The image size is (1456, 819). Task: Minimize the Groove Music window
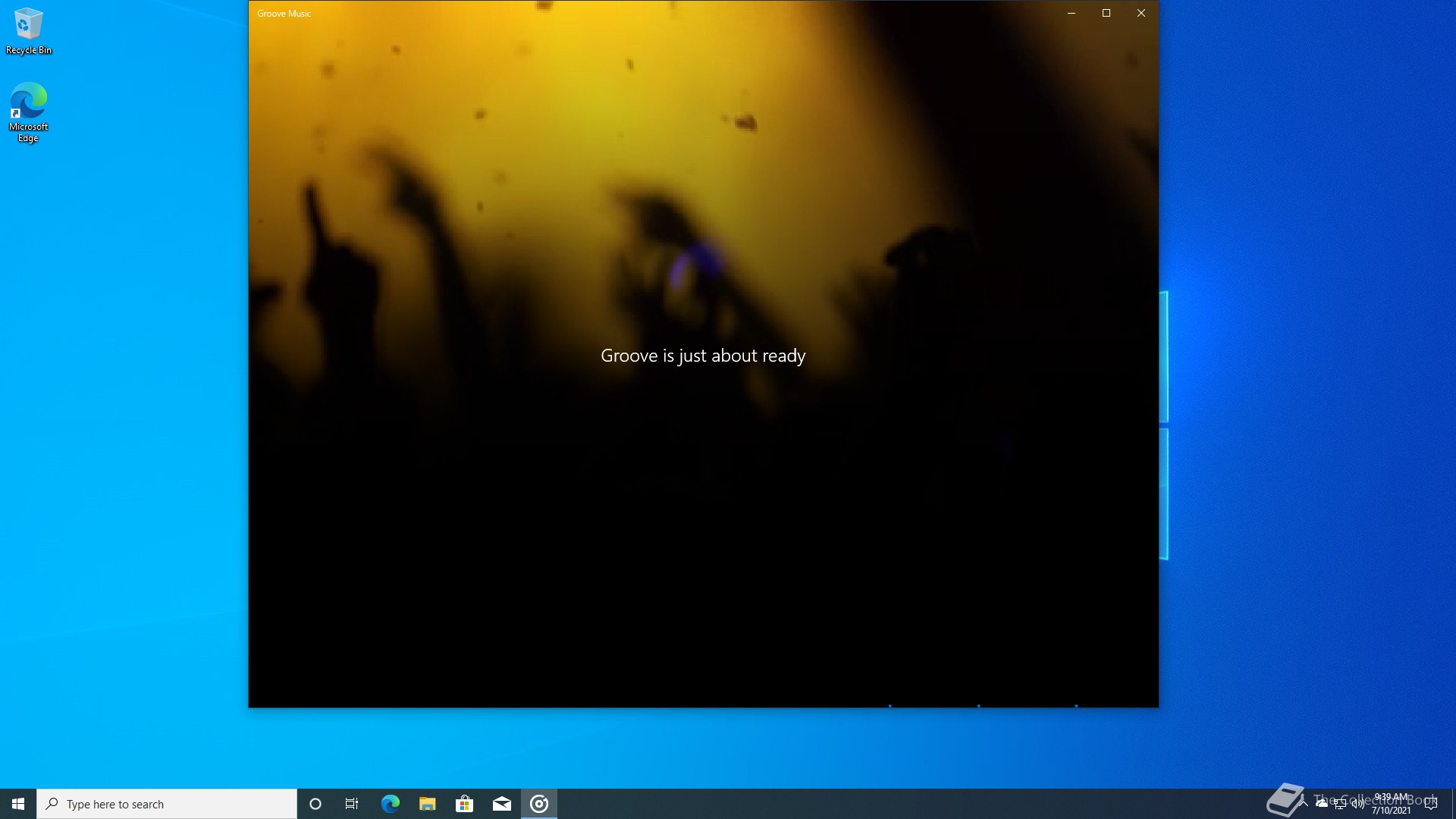pos(1072,13)
